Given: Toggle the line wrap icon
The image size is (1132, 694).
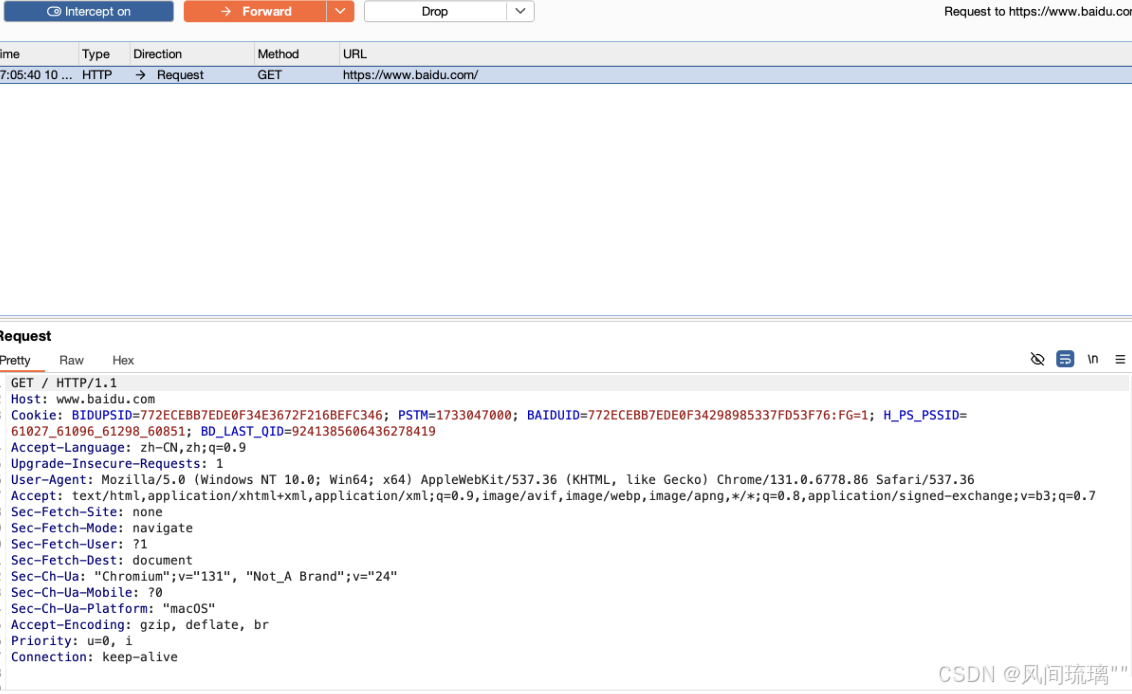Looking at the screenshot, I should 1065,359.
